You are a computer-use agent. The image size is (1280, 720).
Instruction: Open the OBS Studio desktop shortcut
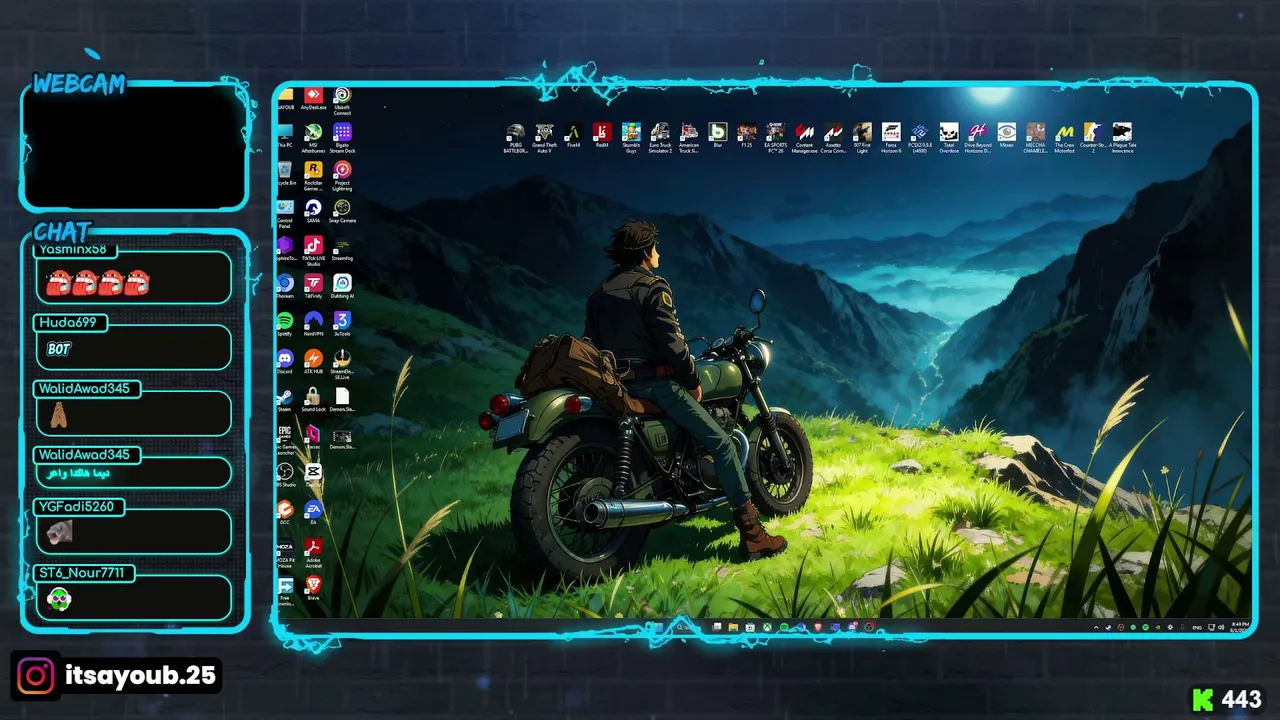pyautogui.click(x=285, y=475)
